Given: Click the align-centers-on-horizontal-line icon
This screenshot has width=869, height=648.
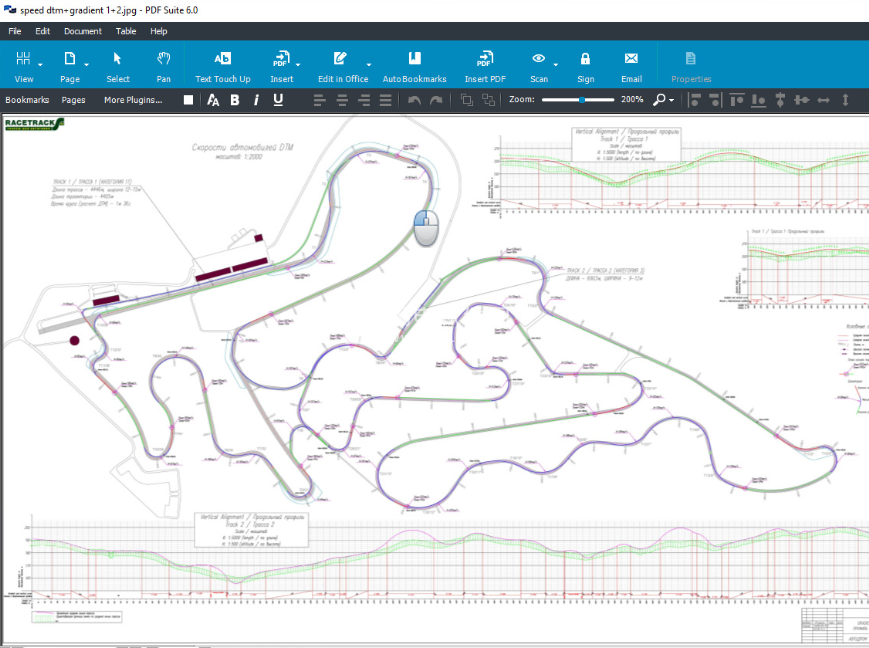Looking at the screenshot, I should pos(801,100).
